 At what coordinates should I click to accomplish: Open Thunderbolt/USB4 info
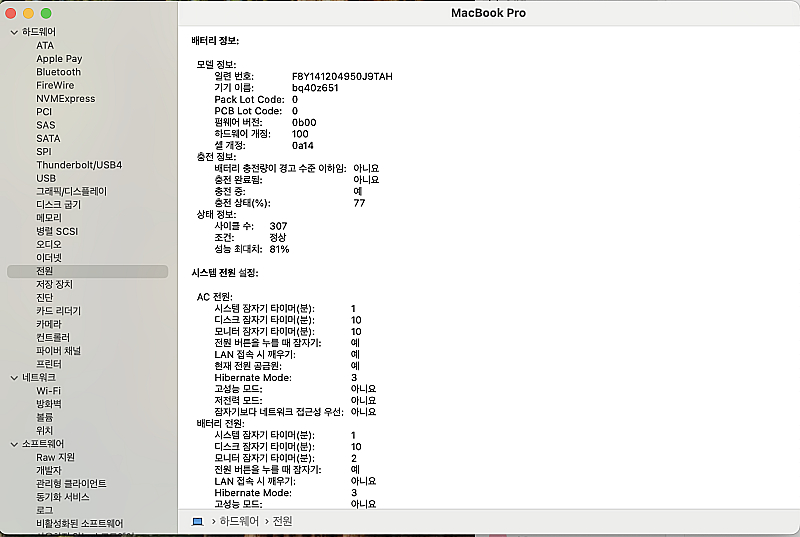[x=79, y=165]
